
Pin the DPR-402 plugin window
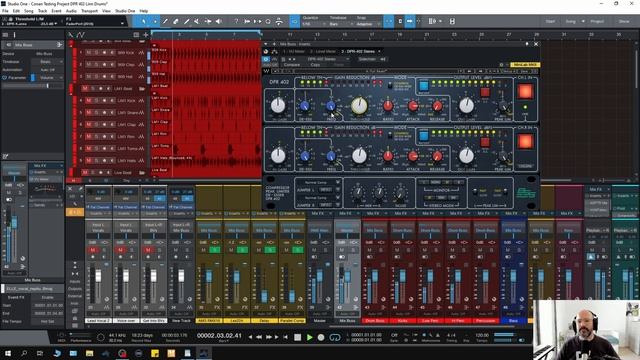[x=527, y=44]
